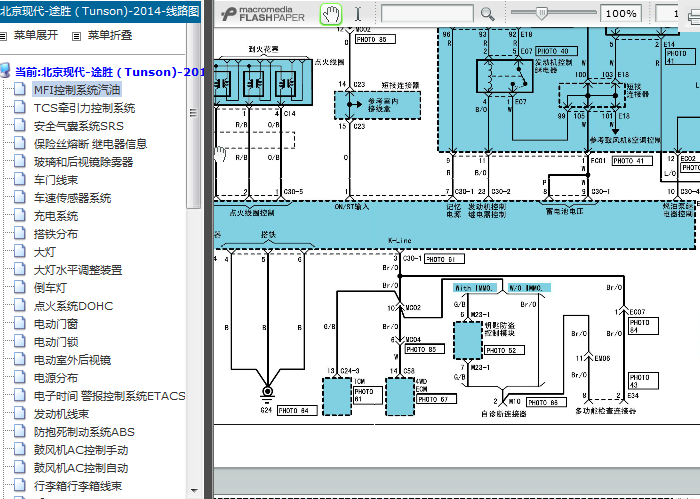Select the hand pan tool
700x499 pixels.
click(x=331, y=14)
